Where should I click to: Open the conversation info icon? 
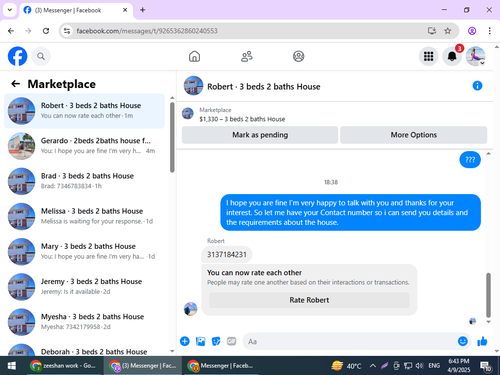[x=477, y=86]
